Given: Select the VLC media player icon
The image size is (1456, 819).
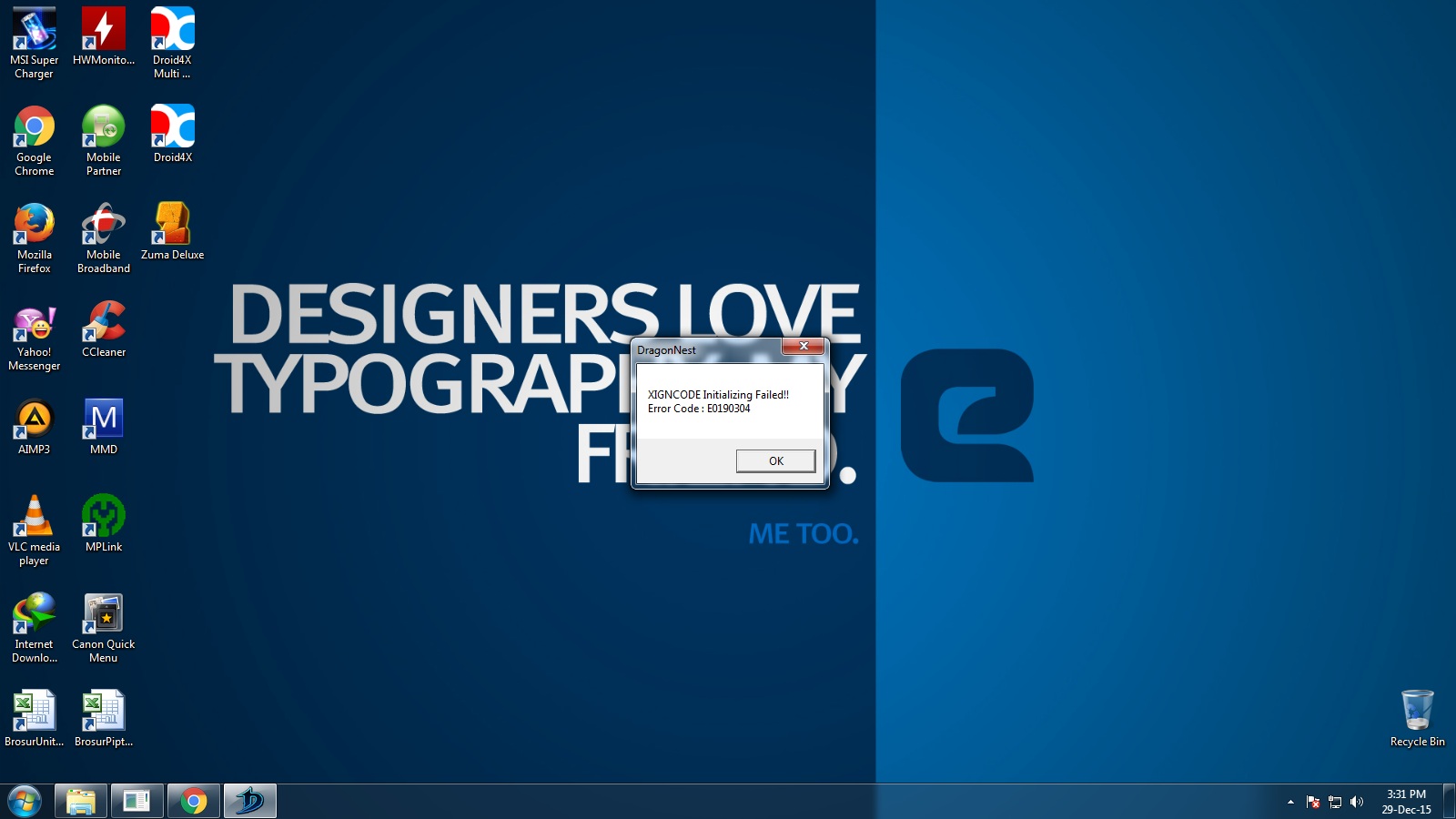Looking at the screenshot, I should (x=34, y=530).
